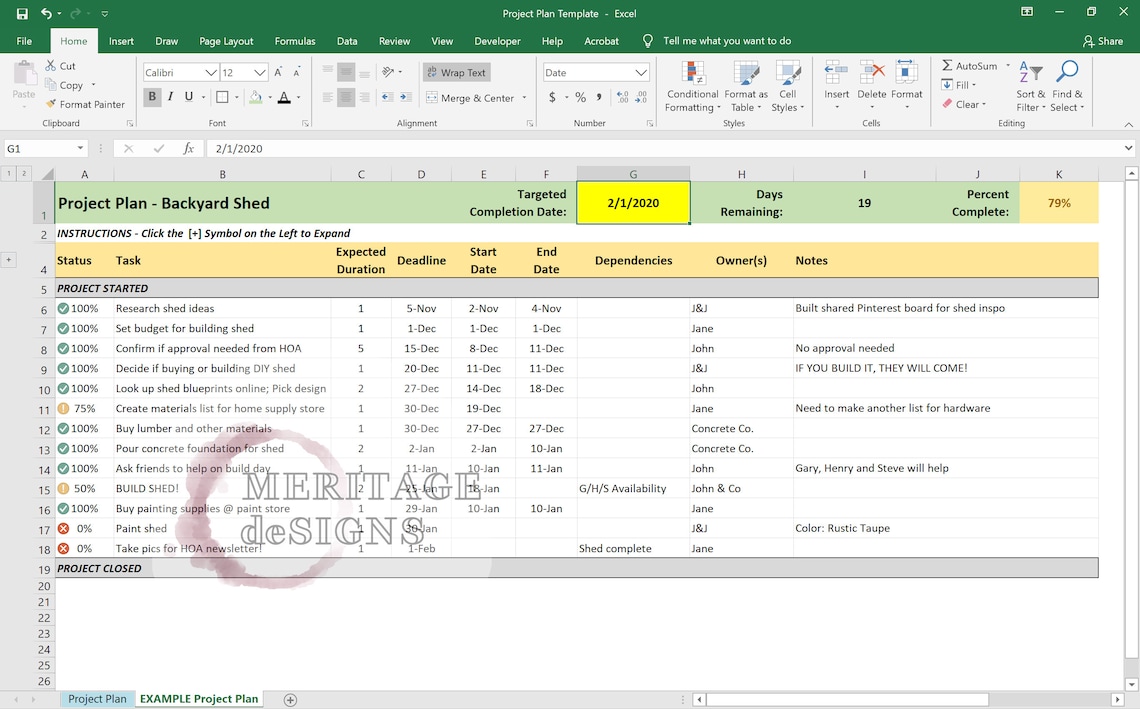
Task: Toggle Italic formatting button
Action: pos(170,97)
